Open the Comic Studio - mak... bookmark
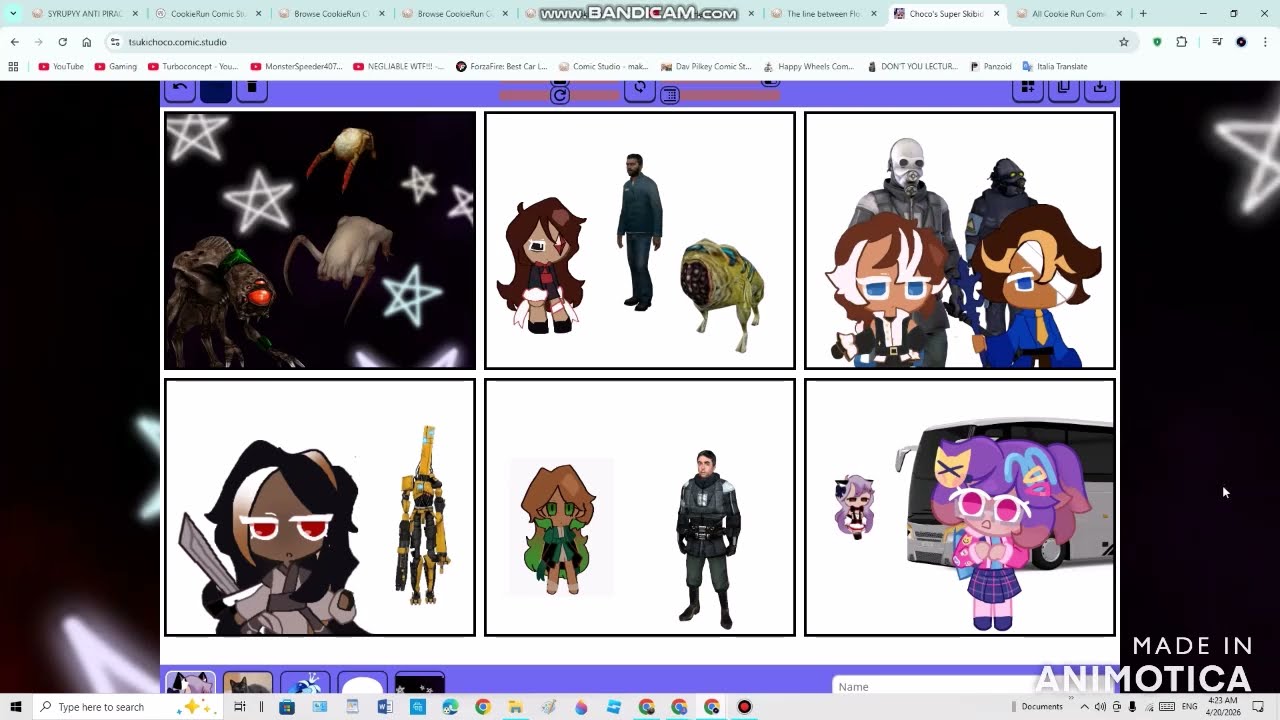The height and width of the screenshot is (720, 1280). 604,66
